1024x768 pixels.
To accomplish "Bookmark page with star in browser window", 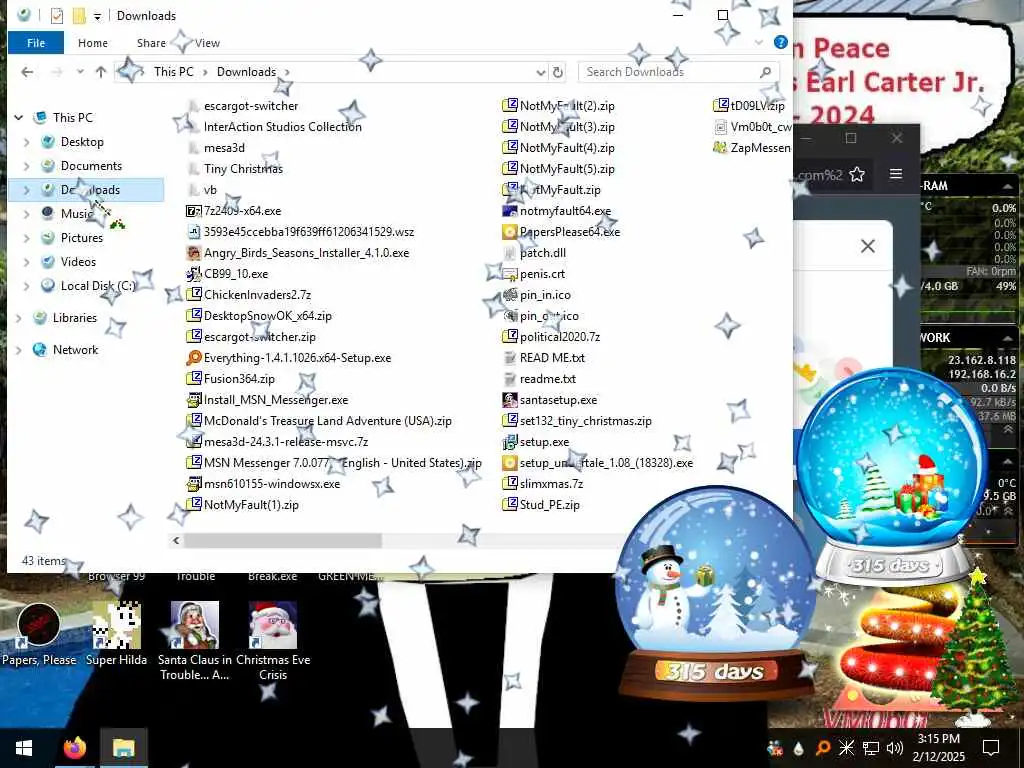I will 857,174.
